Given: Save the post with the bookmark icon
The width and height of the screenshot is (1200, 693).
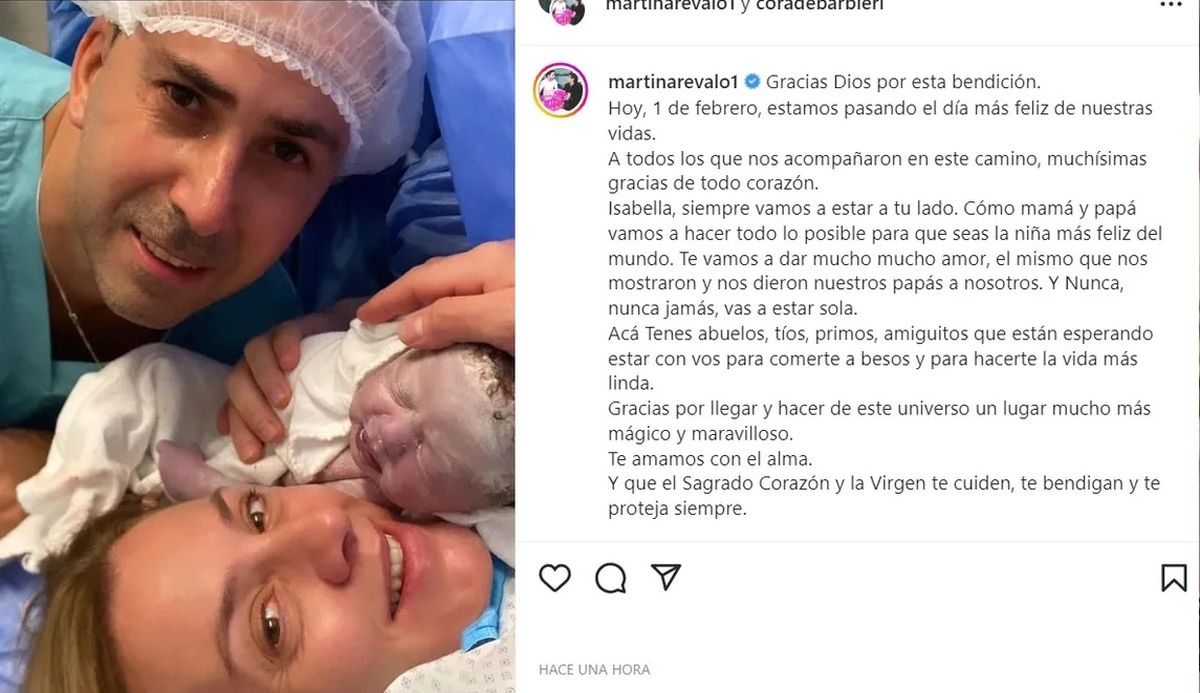Looking at the screenshot, I should pyautogui.click(x=1174, y=577).
